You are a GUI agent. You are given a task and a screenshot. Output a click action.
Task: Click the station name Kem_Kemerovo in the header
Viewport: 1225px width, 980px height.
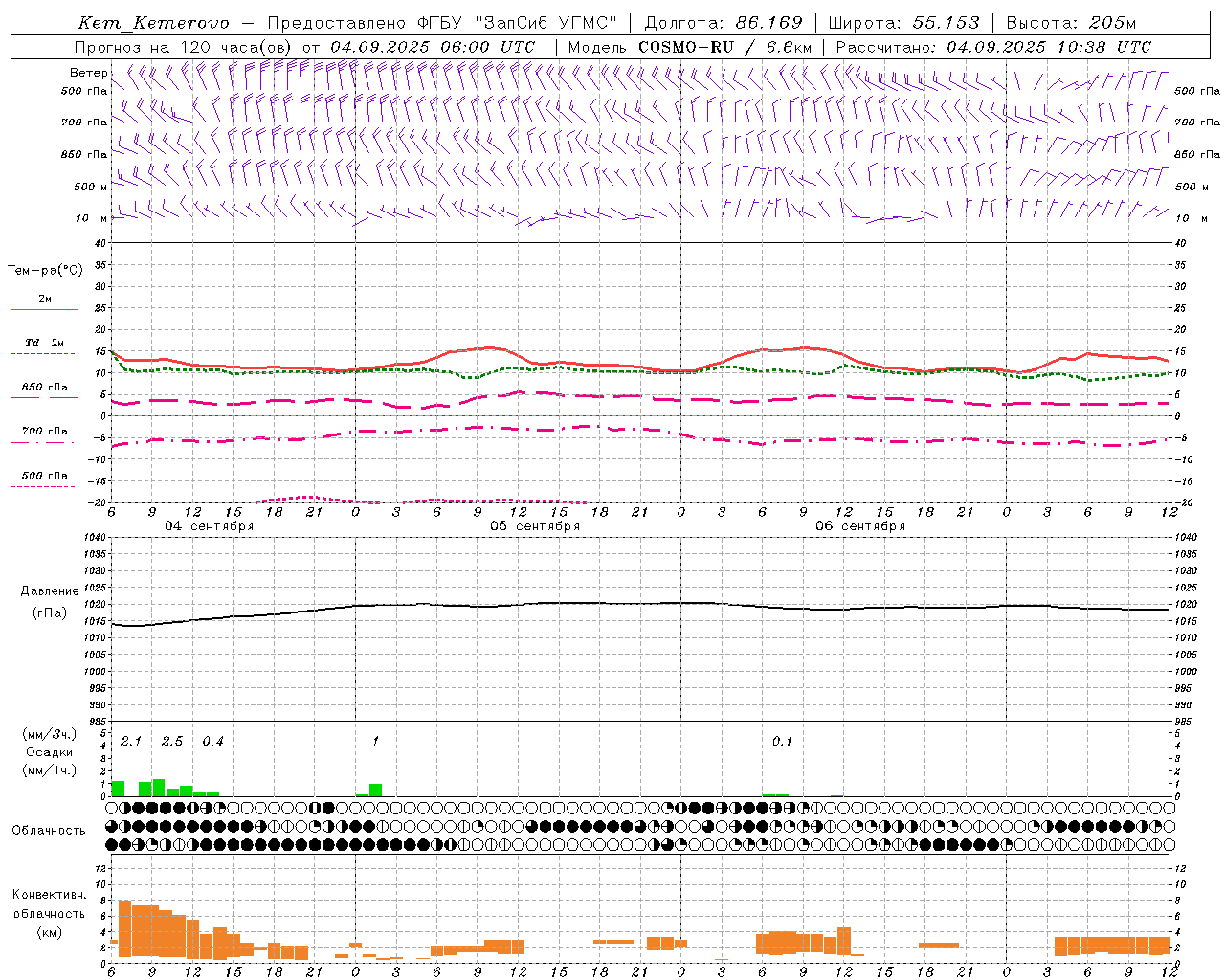[154, 23]
